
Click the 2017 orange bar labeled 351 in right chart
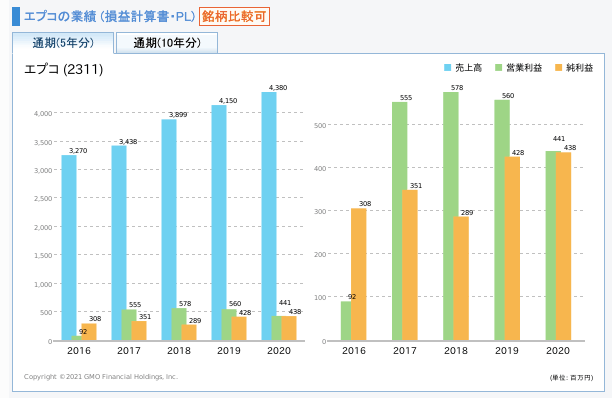point(410,265)
